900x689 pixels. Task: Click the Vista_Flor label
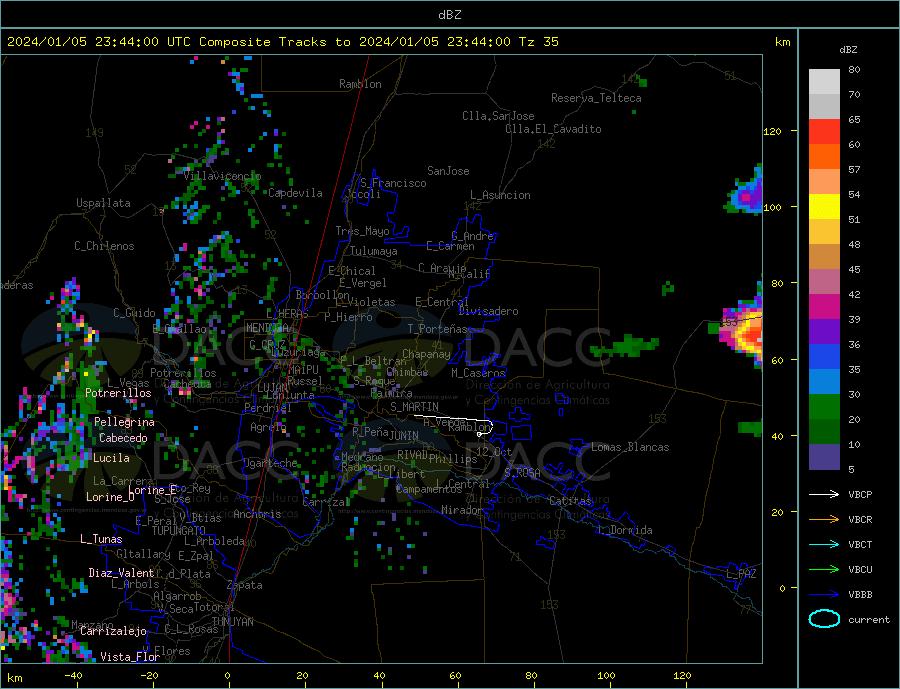130,657
